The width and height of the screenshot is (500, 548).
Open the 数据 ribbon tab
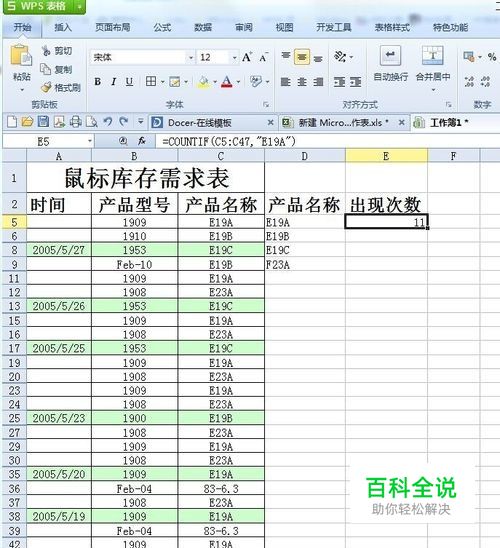pos(203,27)
